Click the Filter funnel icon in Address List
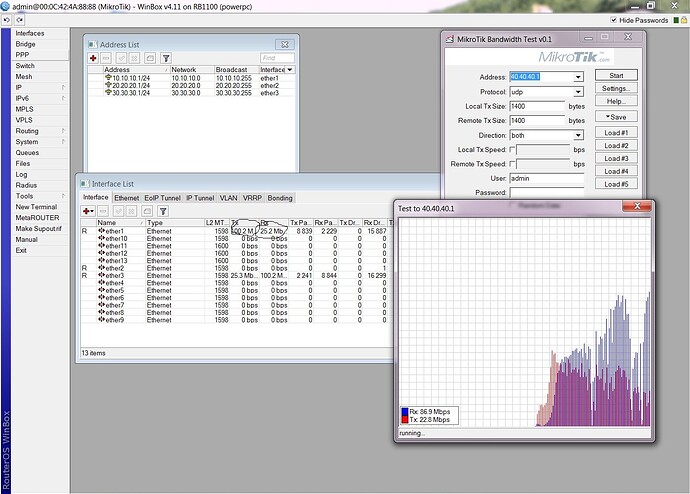The image size is (690, 494). point(165,59)
